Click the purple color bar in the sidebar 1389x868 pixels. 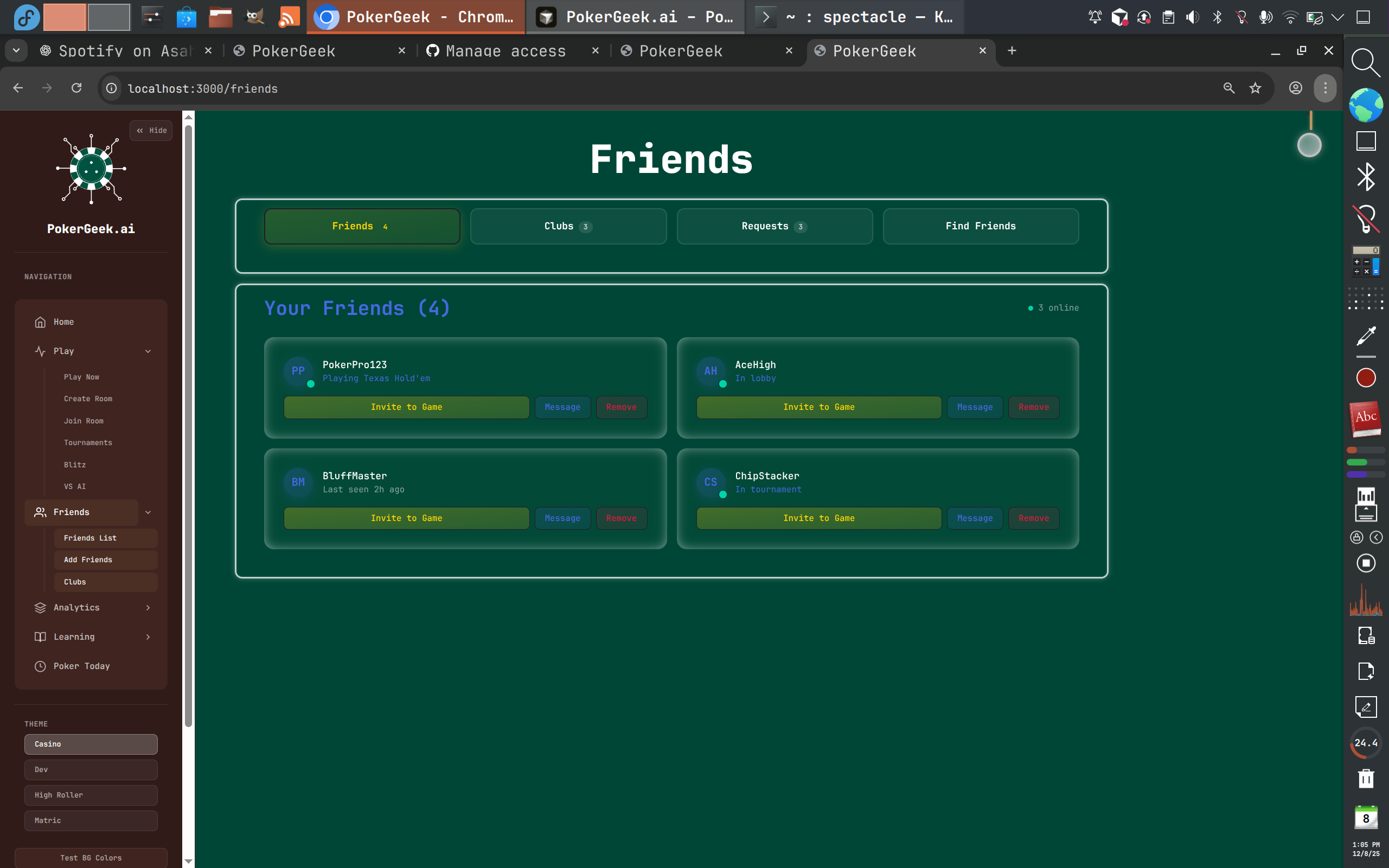[x=1365, y=474]
